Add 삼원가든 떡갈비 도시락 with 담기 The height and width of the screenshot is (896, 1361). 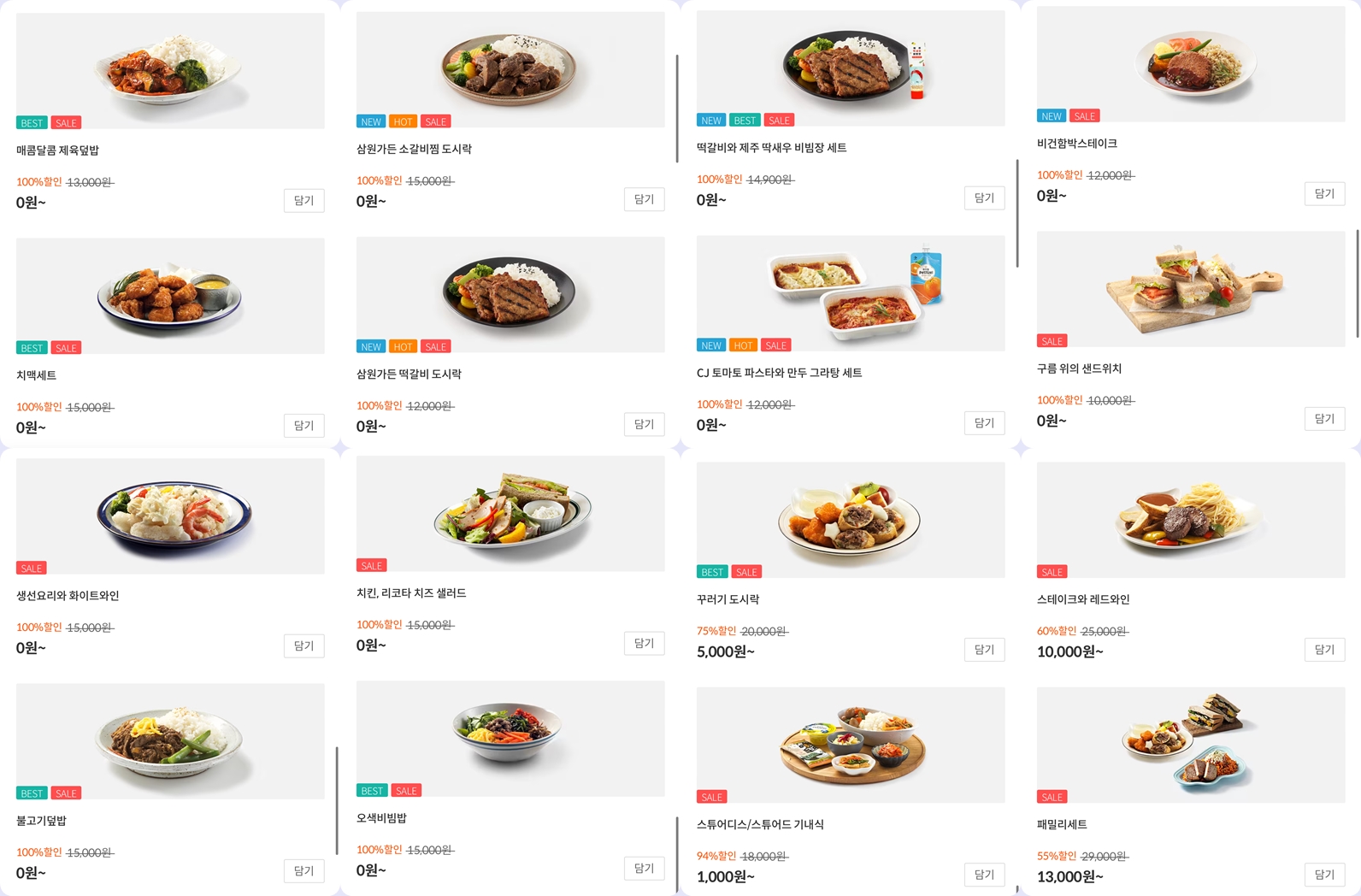pos(644,424)
